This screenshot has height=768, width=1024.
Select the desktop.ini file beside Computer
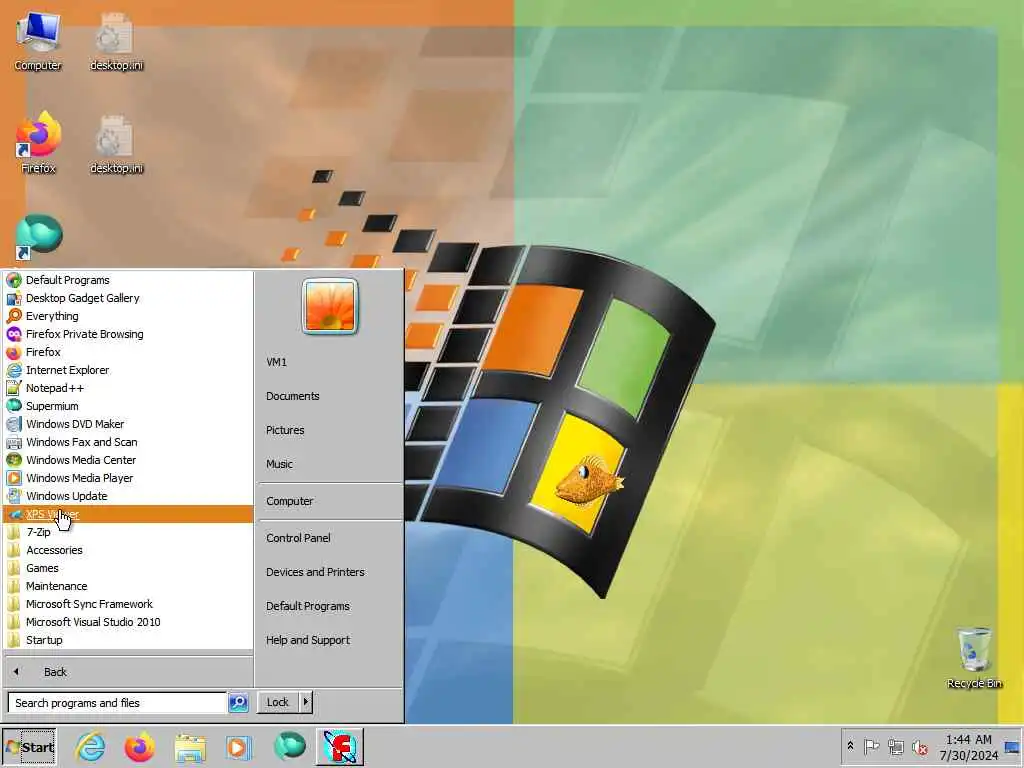click(116, 42)
